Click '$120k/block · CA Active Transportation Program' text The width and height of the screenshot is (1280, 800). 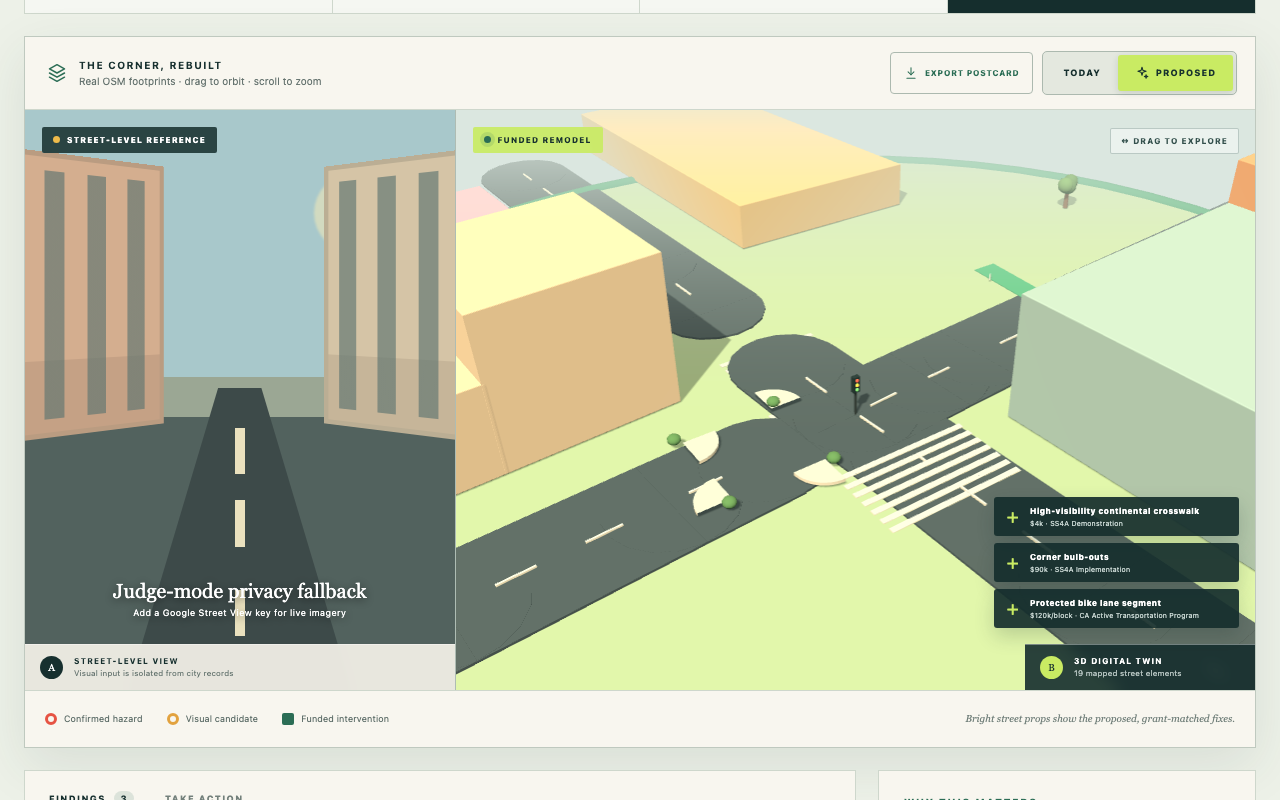1114,616
